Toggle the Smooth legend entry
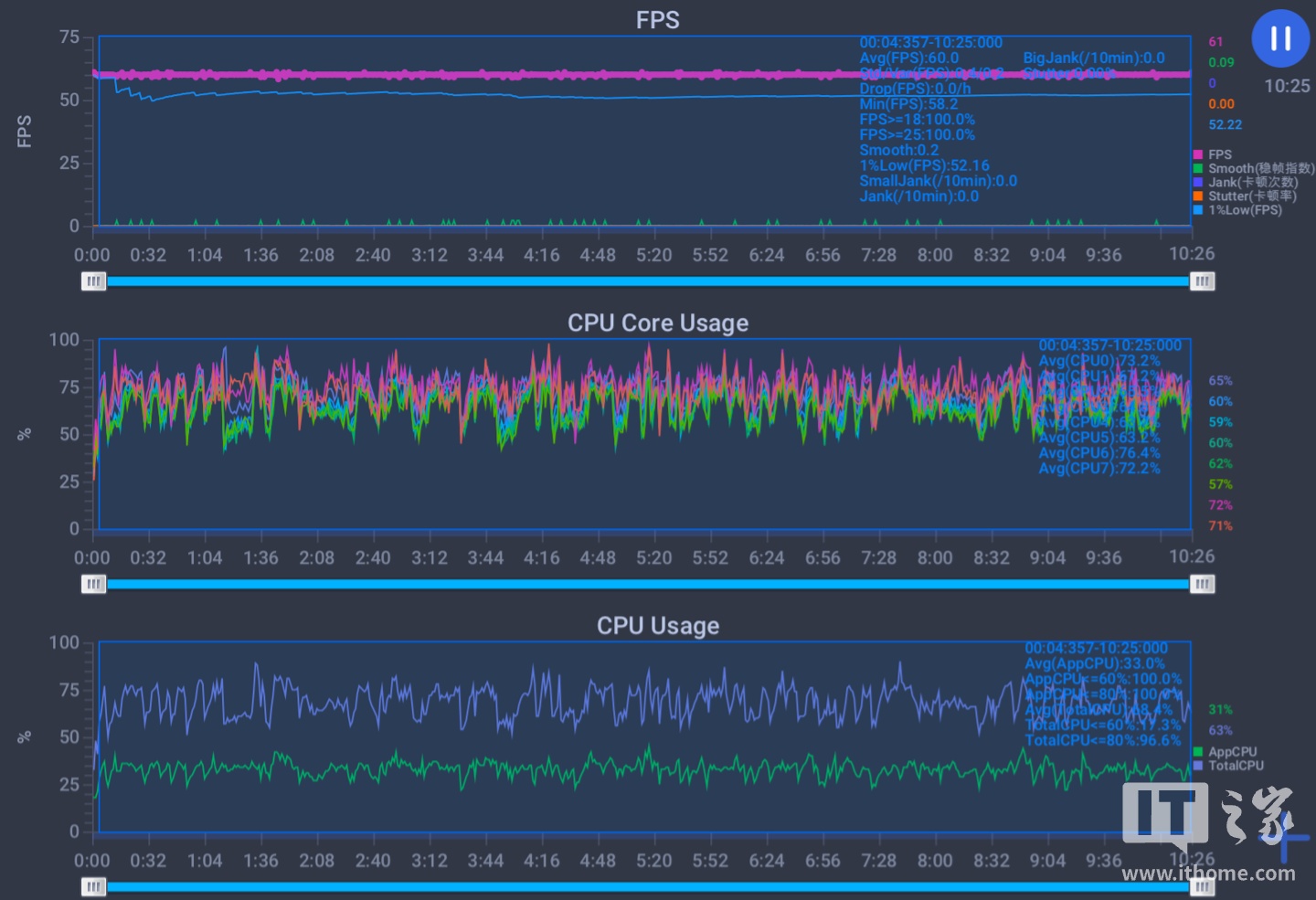The height and width of the screenshot is (900, 1316). coord(1198,169)
